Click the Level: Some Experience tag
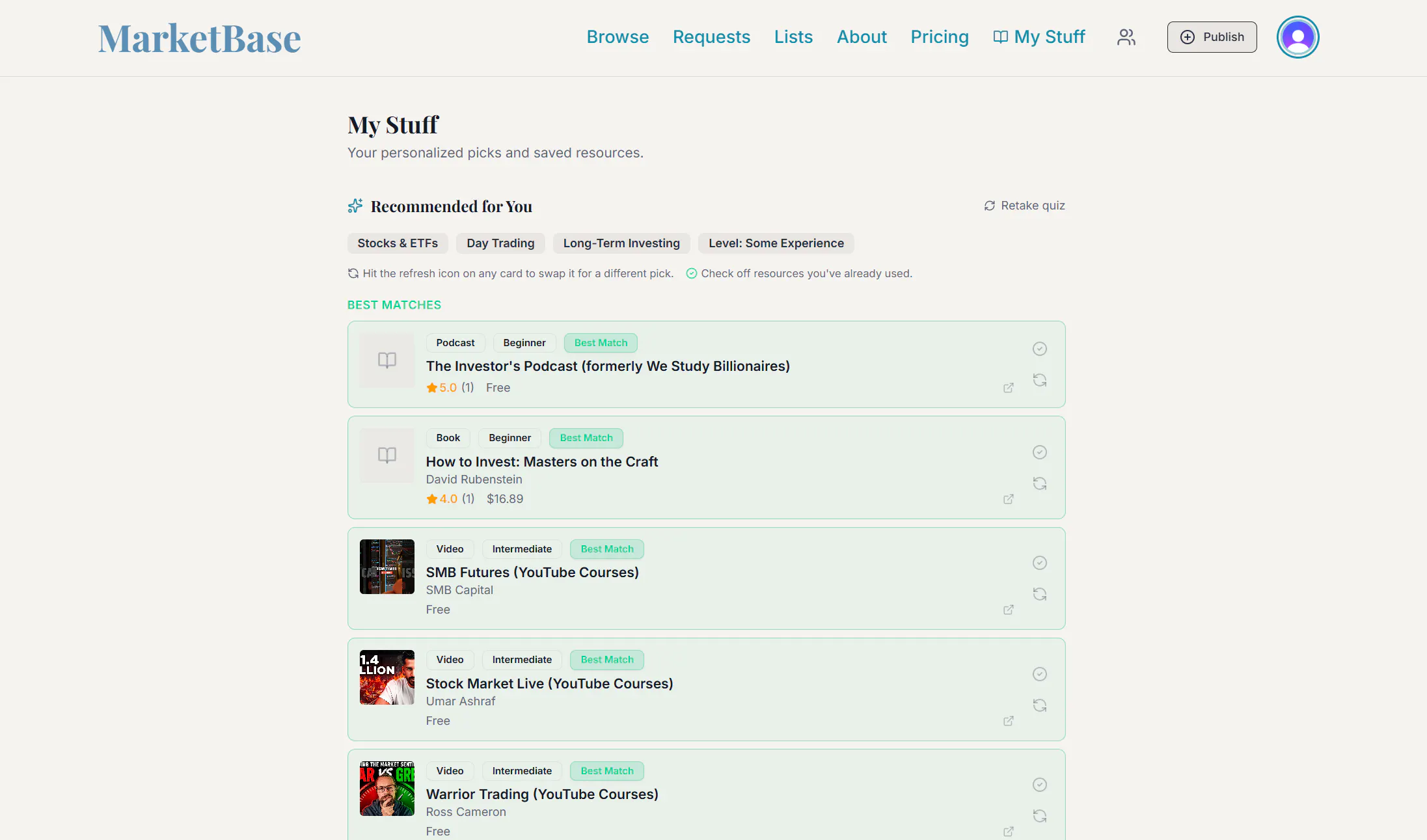 (x=776, y=243)
